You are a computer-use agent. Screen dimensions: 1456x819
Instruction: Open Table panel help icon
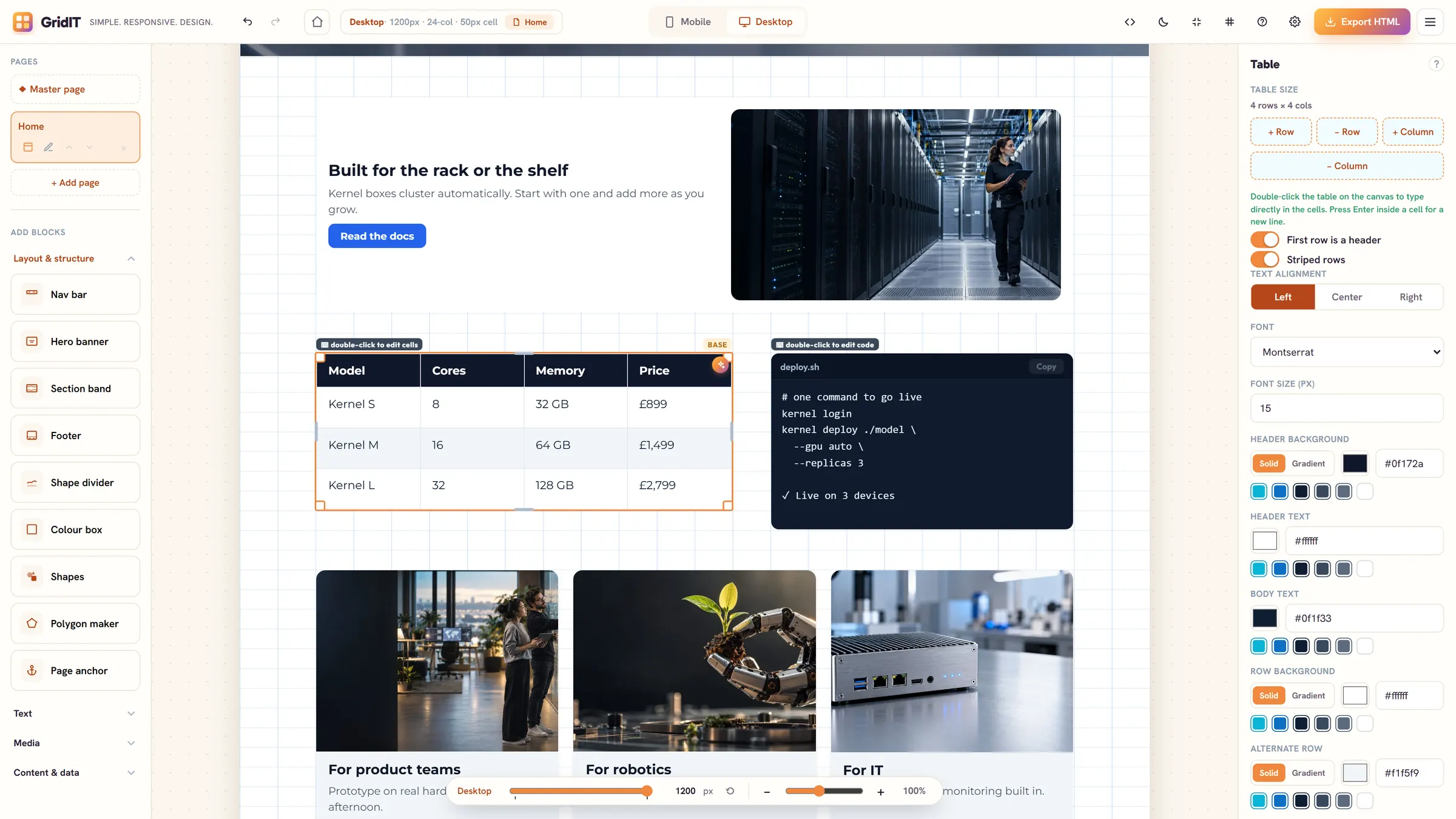click(1436, 64)
